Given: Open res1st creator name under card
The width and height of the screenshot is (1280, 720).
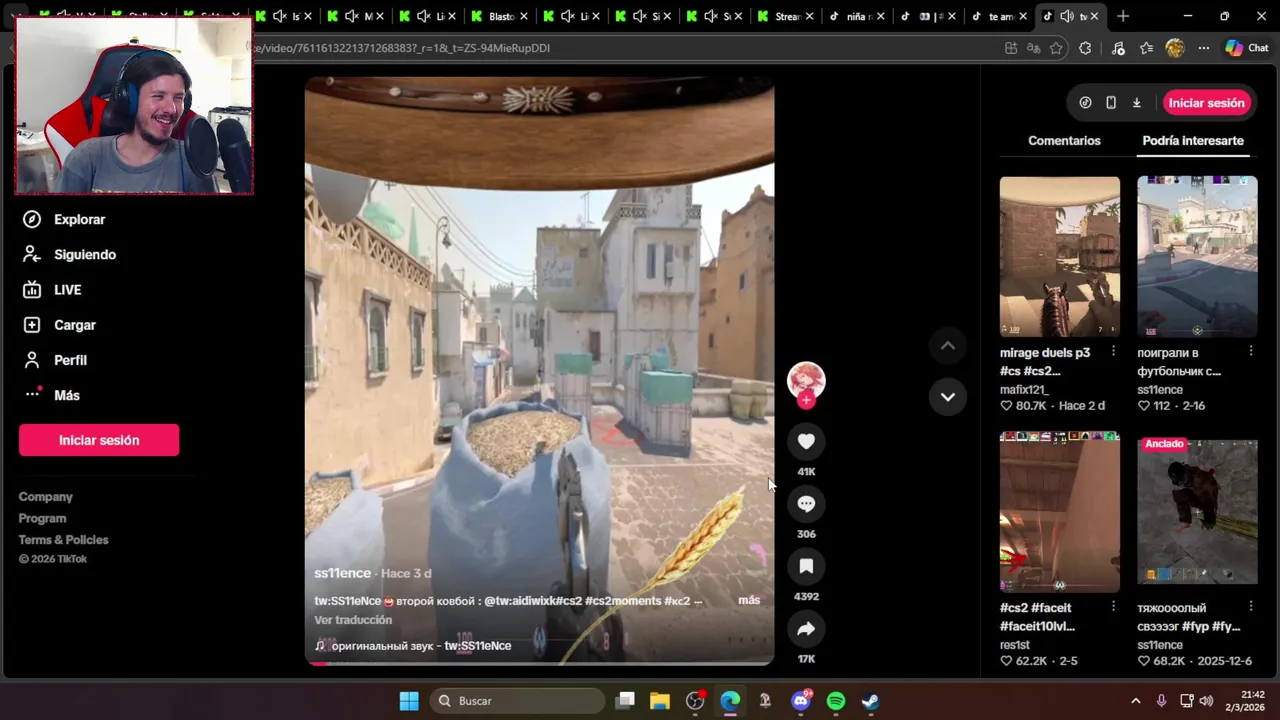Looking at the screenshot, I should [1015, 645].
